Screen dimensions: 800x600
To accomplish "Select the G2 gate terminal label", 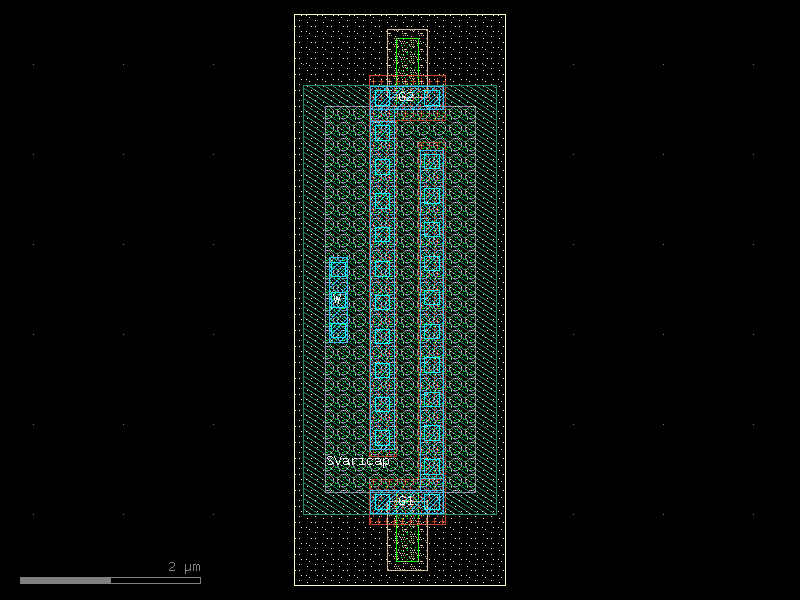I will coord(405,98).
